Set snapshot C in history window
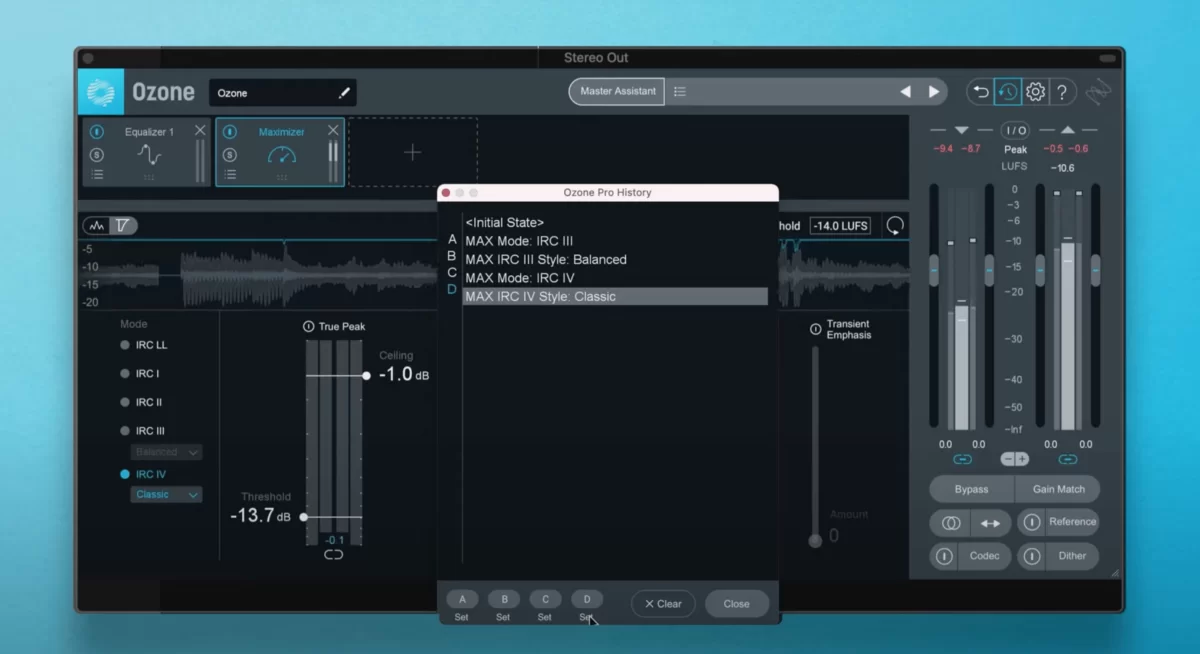This screenshot has height=654, width=1200. click(x=545, y=600)
